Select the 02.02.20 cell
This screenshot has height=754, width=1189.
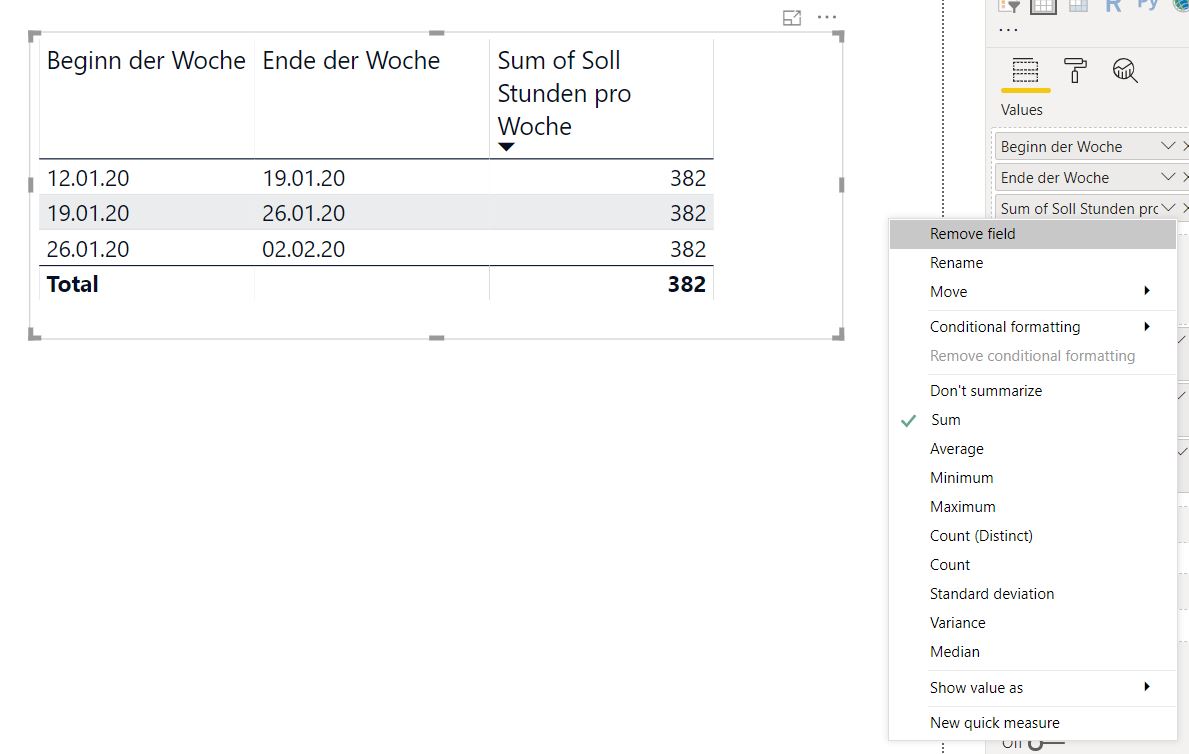(x=303, y=249)
